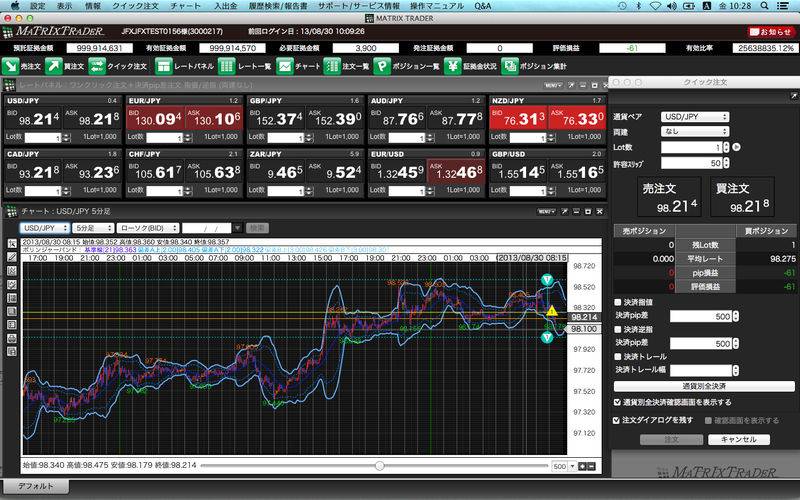
Task: Click the USD/JPY Lot数 field in rate panel
Action: pyautogui.click(x=43, y=138)
